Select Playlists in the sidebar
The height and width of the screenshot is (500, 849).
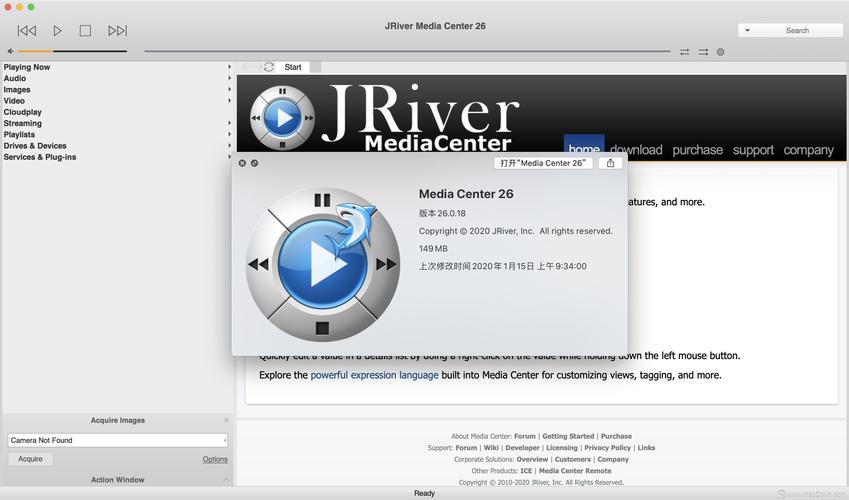tap(19, 134)
